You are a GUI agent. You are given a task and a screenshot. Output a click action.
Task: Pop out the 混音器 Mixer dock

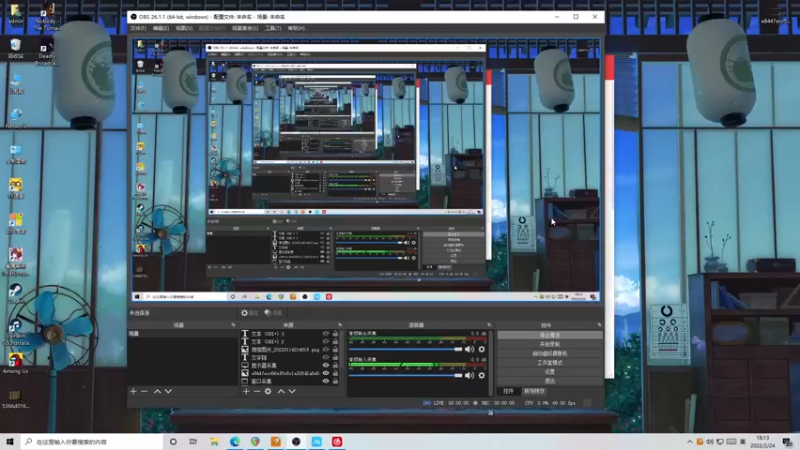point(489,325)
